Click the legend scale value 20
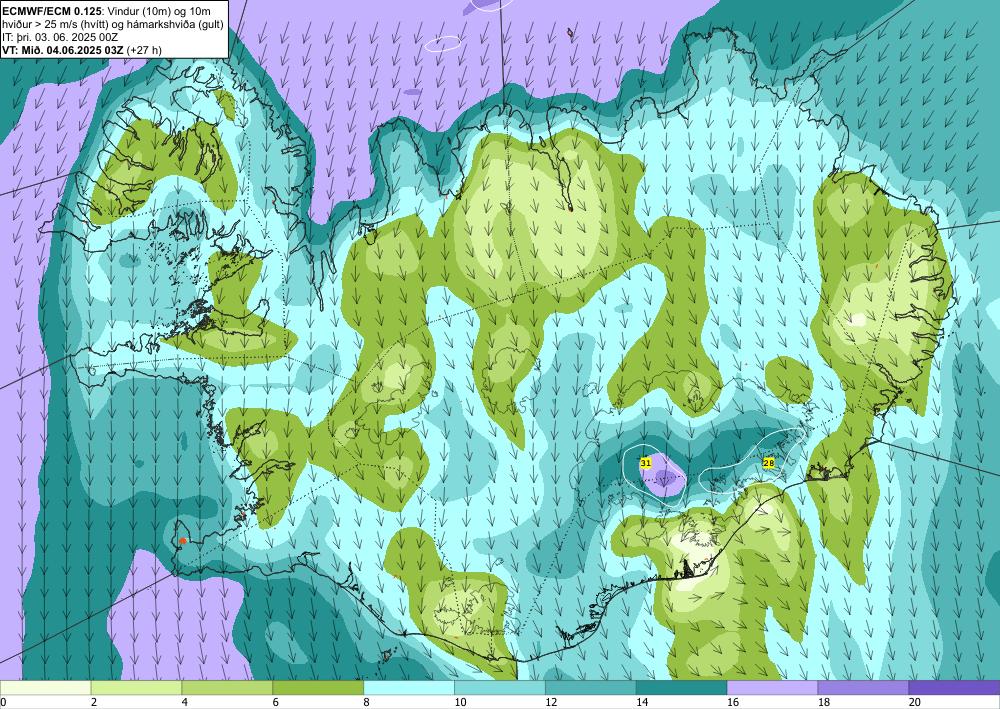Screen dimensions: 1000x709 click(915, 703)
